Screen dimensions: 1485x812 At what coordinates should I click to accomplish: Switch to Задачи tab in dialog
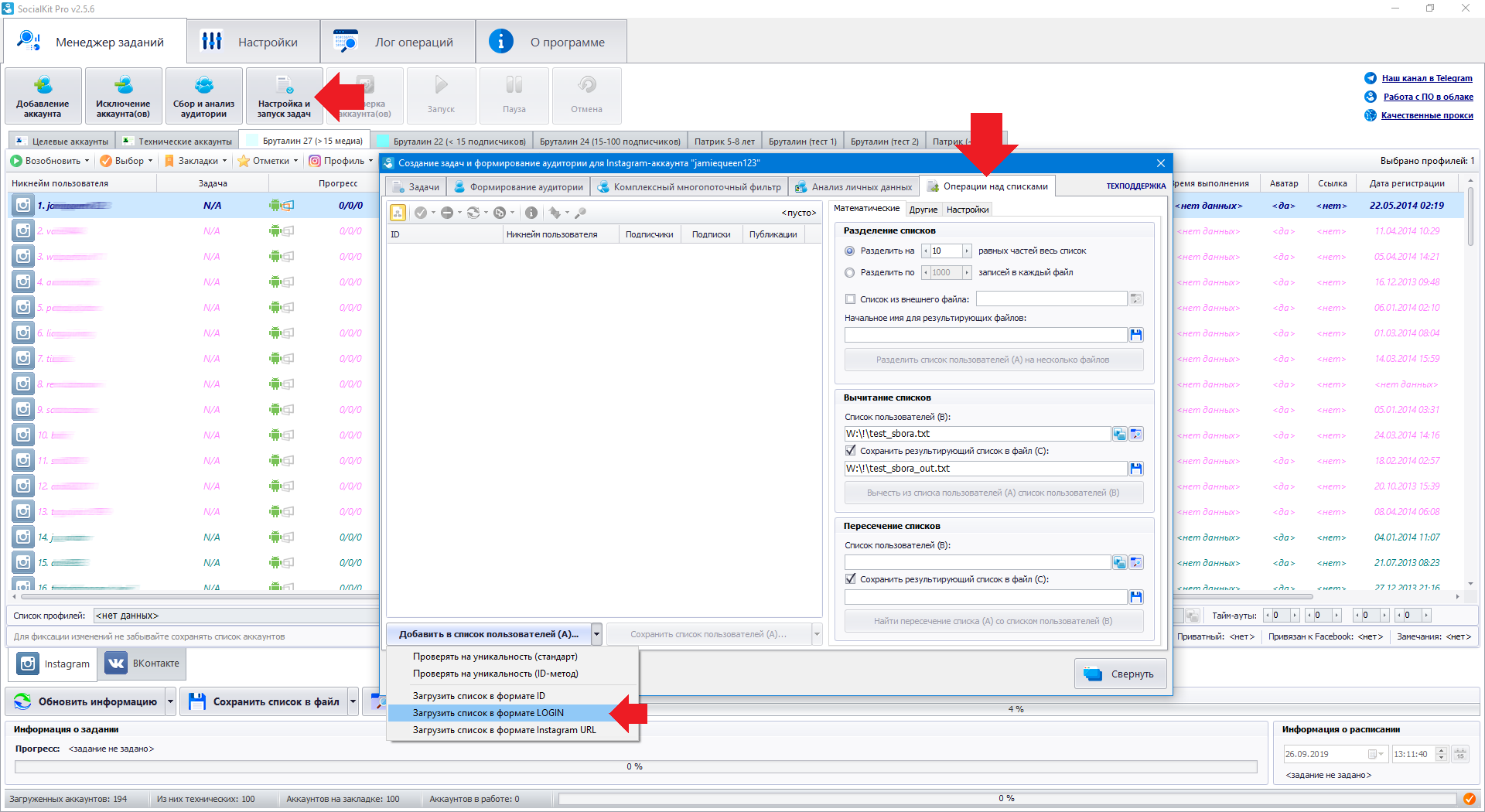[x=416, y=187]
